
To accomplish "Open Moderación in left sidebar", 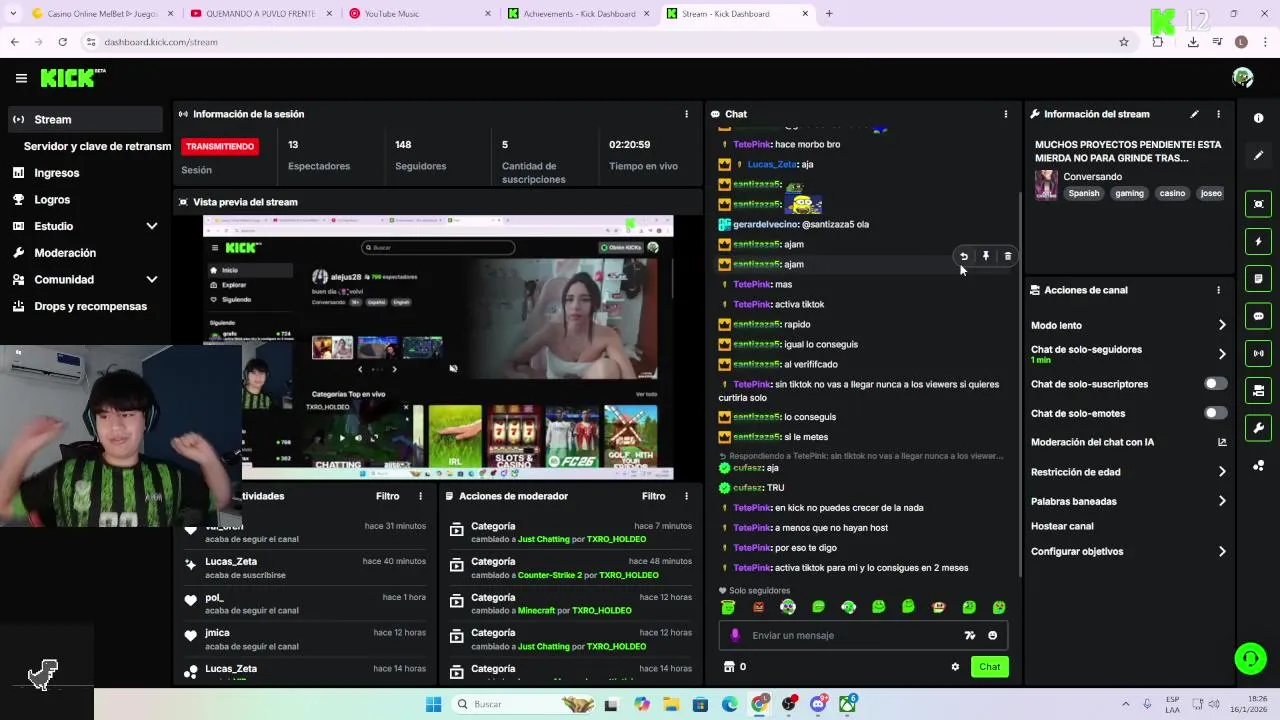I will click(85, 253).
